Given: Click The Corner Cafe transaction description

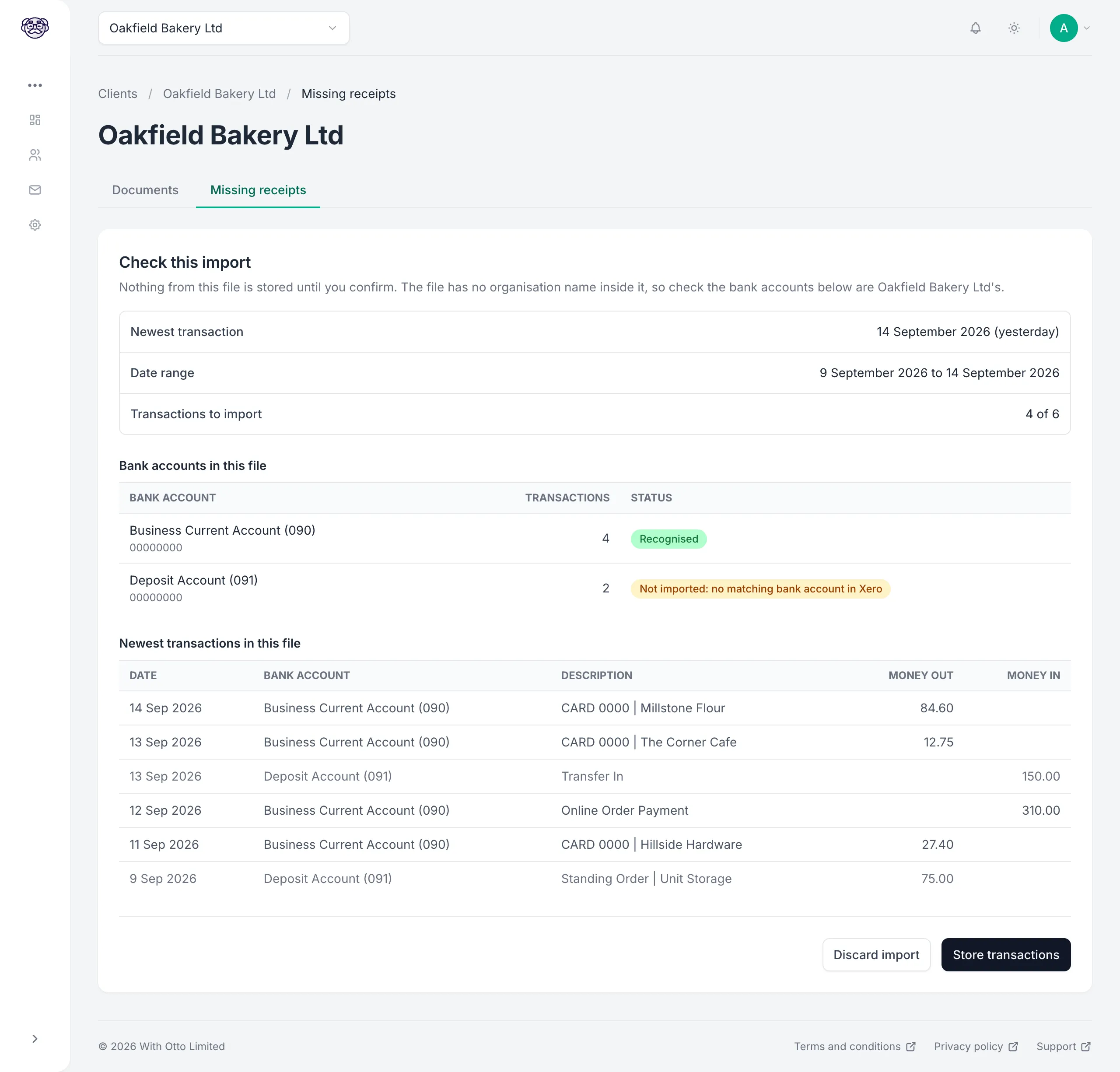Looking at the screenshot, I should (648, 742).
